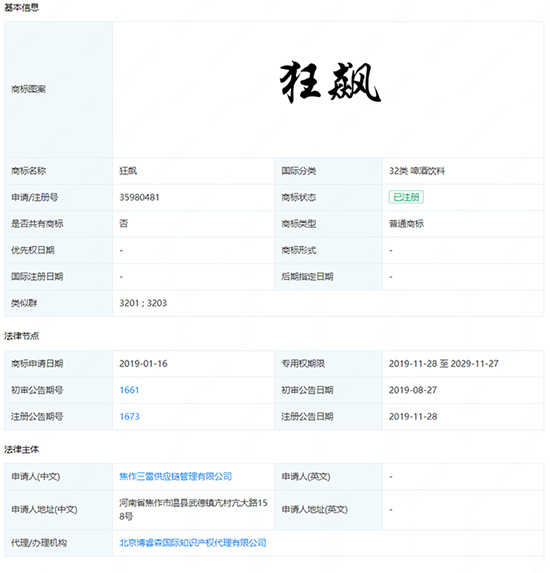Click the 商标申请日期 label cell
This screenshot has width=550, height=573.
(58, 364)
